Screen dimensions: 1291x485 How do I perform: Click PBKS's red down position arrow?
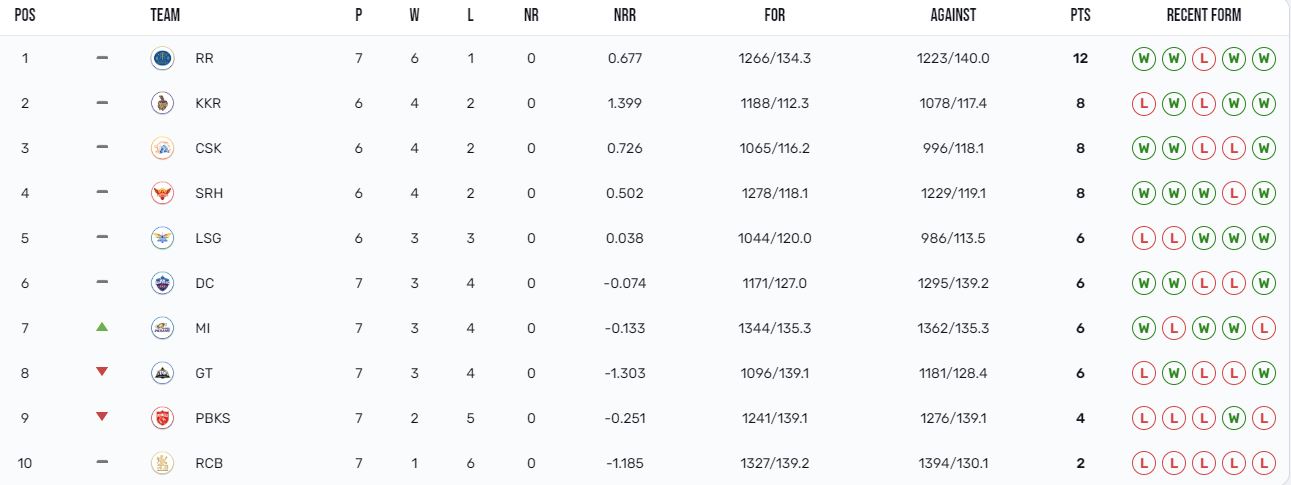102,417
